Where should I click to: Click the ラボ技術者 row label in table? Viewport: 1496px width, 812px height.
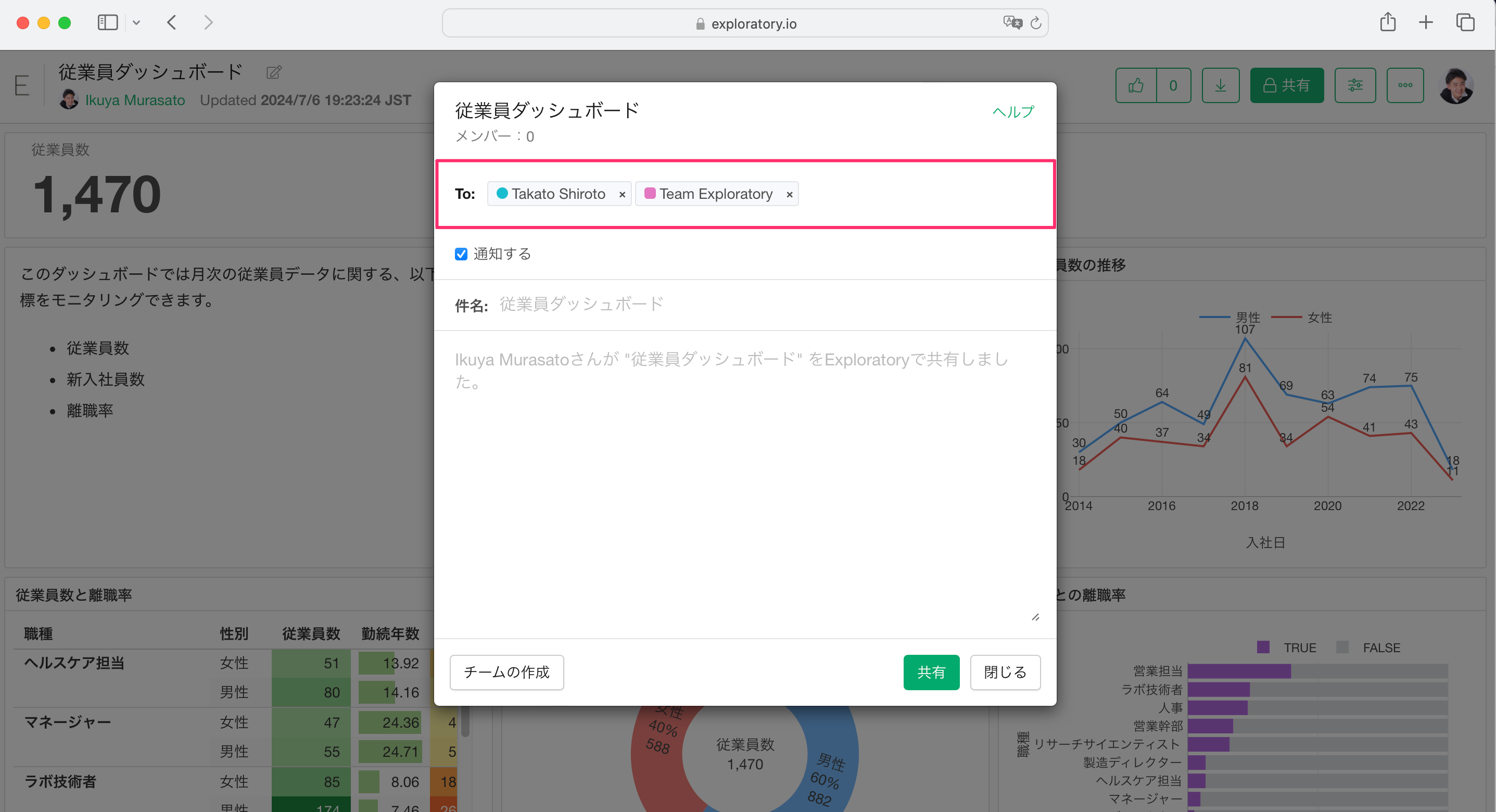(x=60, y=781)
